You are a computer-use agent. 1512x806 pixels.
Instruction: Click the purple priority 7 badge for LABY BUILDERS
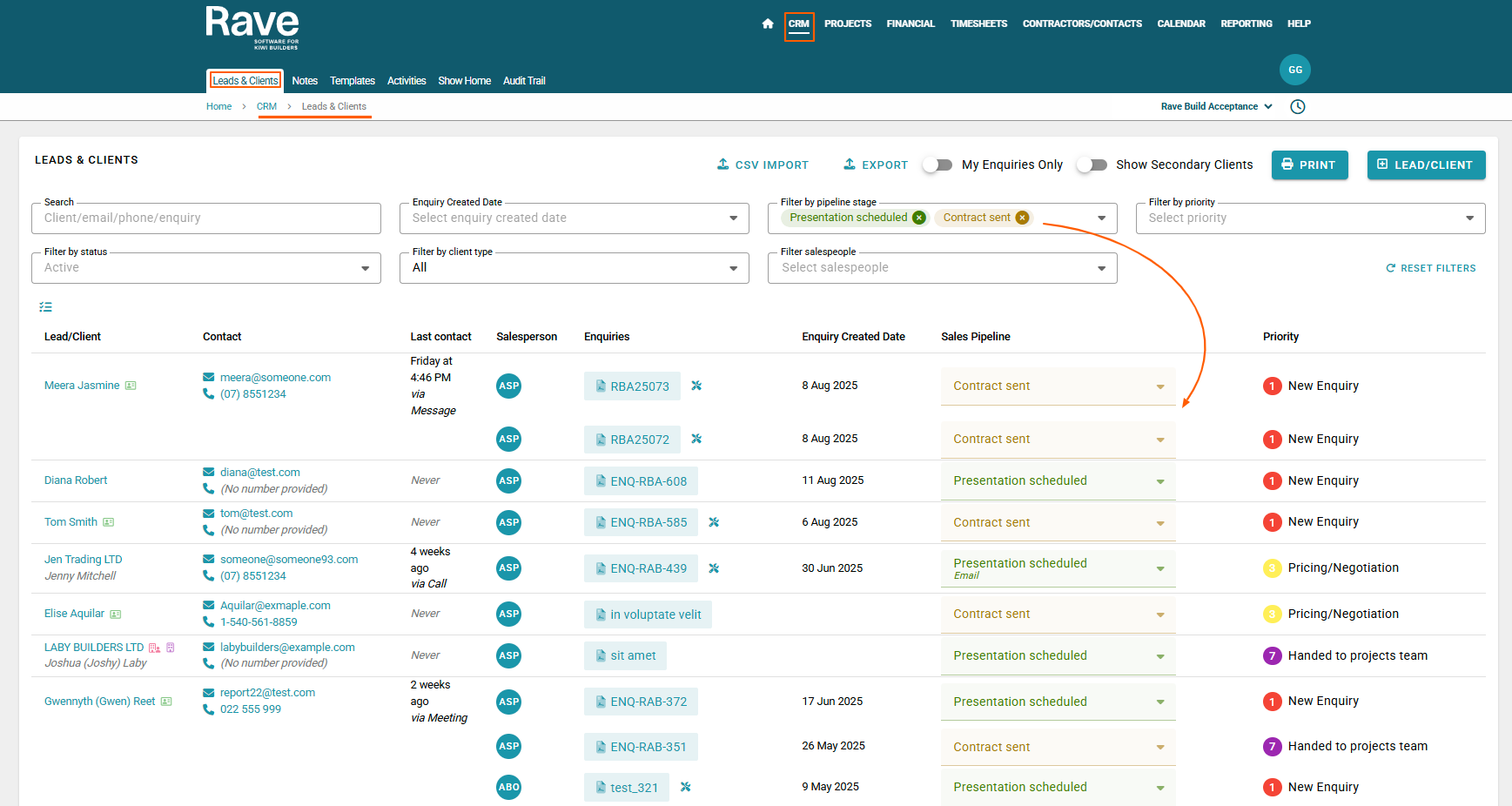[x=1272, y=655]
